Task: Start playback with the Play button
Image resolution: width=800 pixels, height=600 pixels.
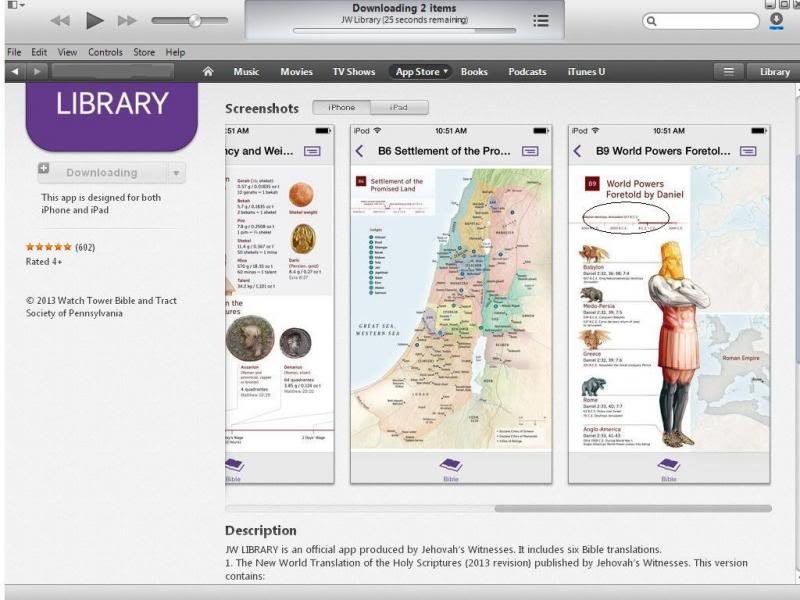Action: click(94, 20)
